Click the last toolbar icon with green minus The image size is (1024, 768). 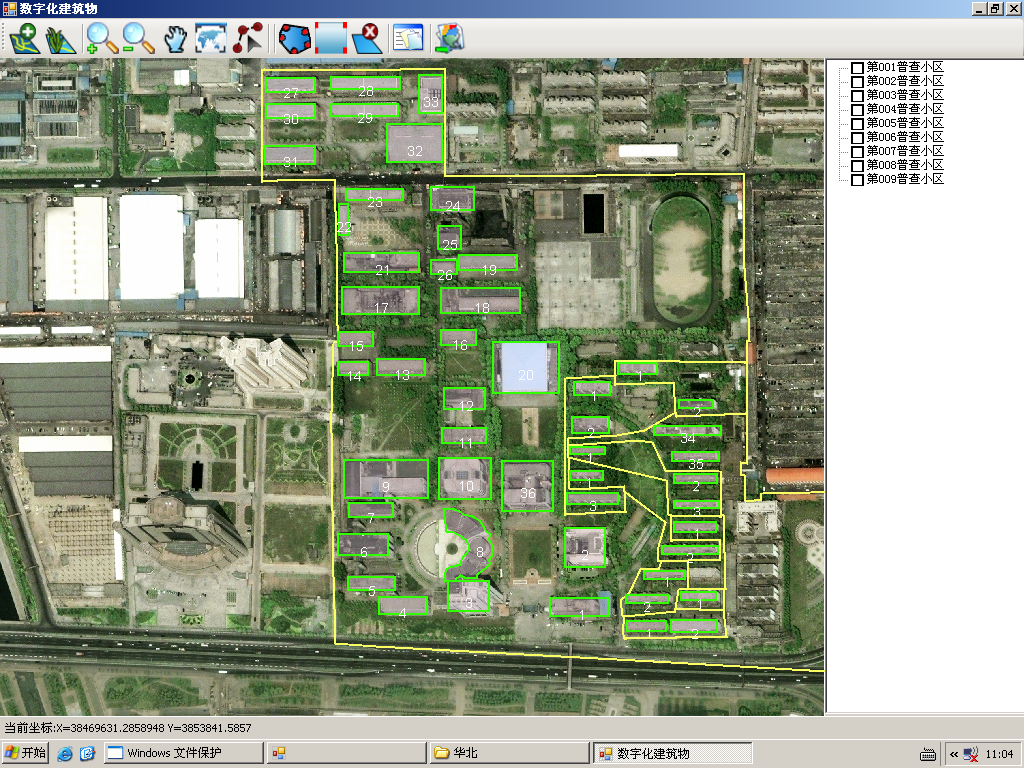[449, 39]
